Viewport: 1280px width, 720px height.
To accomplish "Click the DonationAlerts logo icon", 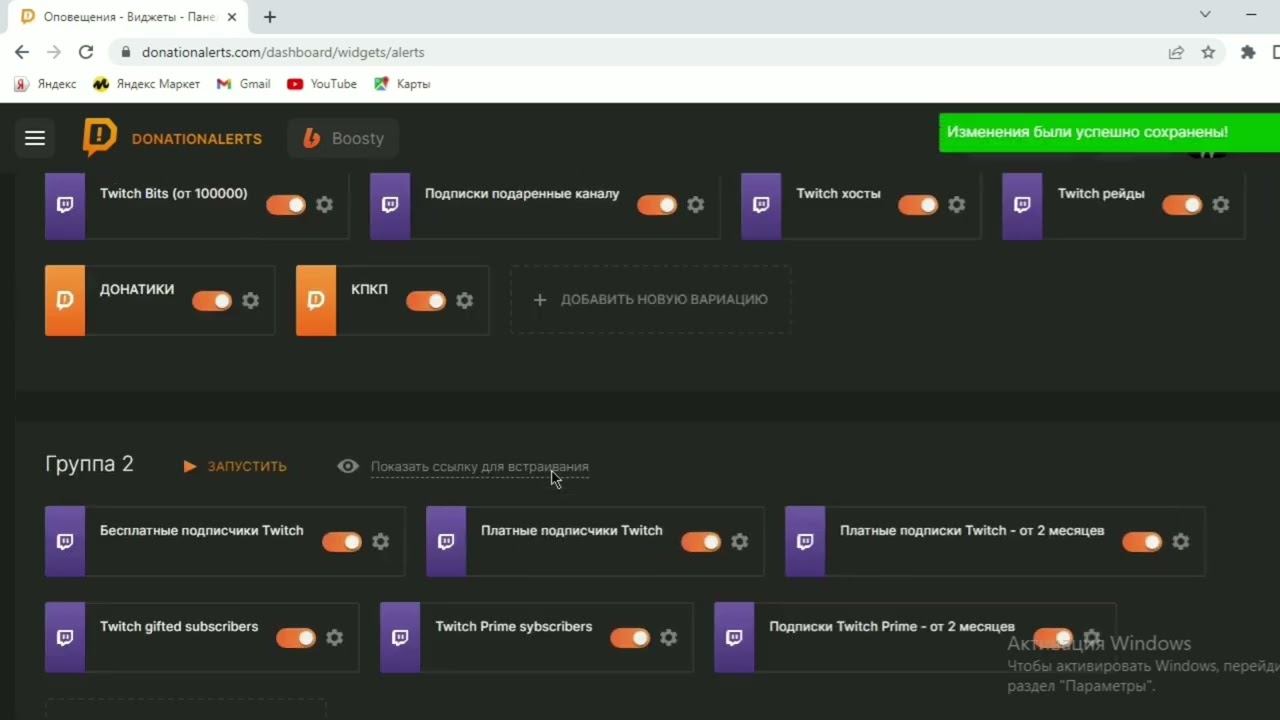I will tap(99, 138).
